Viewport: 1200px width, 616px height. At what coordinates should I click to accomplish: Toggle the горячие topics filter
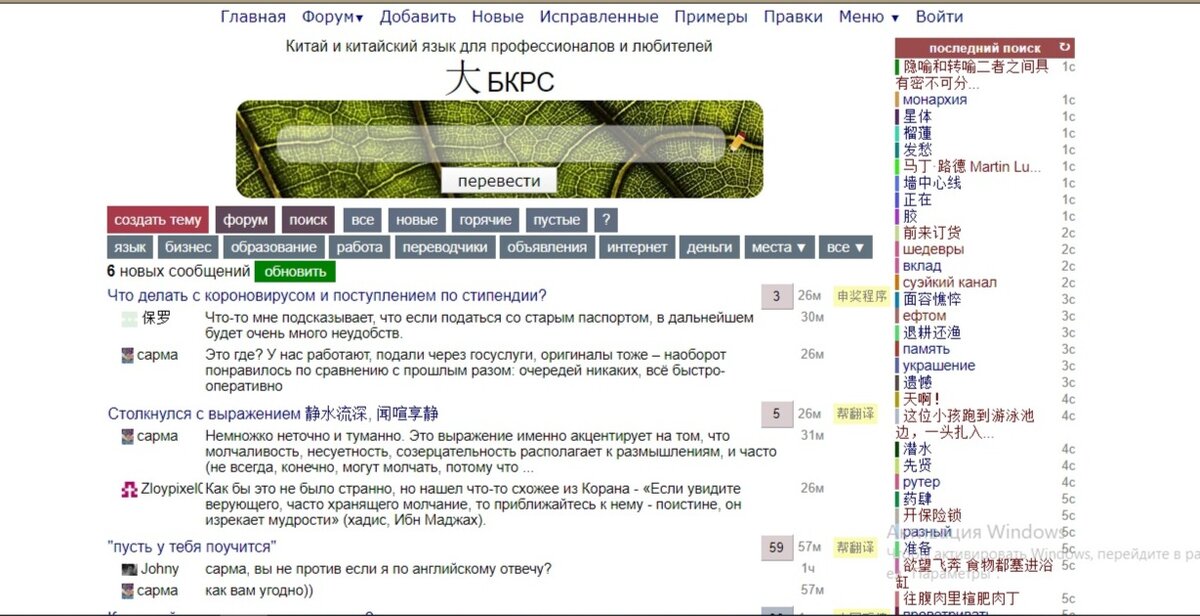[x=486, y=219]
